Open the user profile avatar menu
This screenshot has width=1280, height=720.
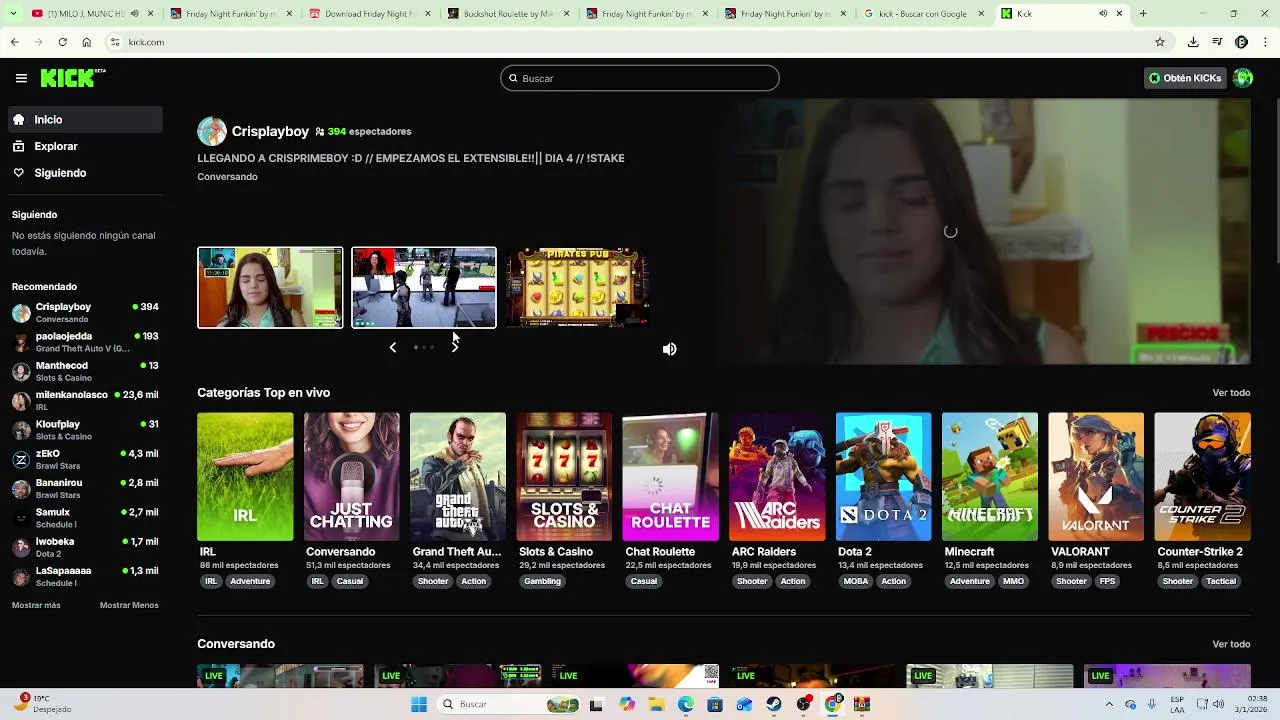point(1243,78)
